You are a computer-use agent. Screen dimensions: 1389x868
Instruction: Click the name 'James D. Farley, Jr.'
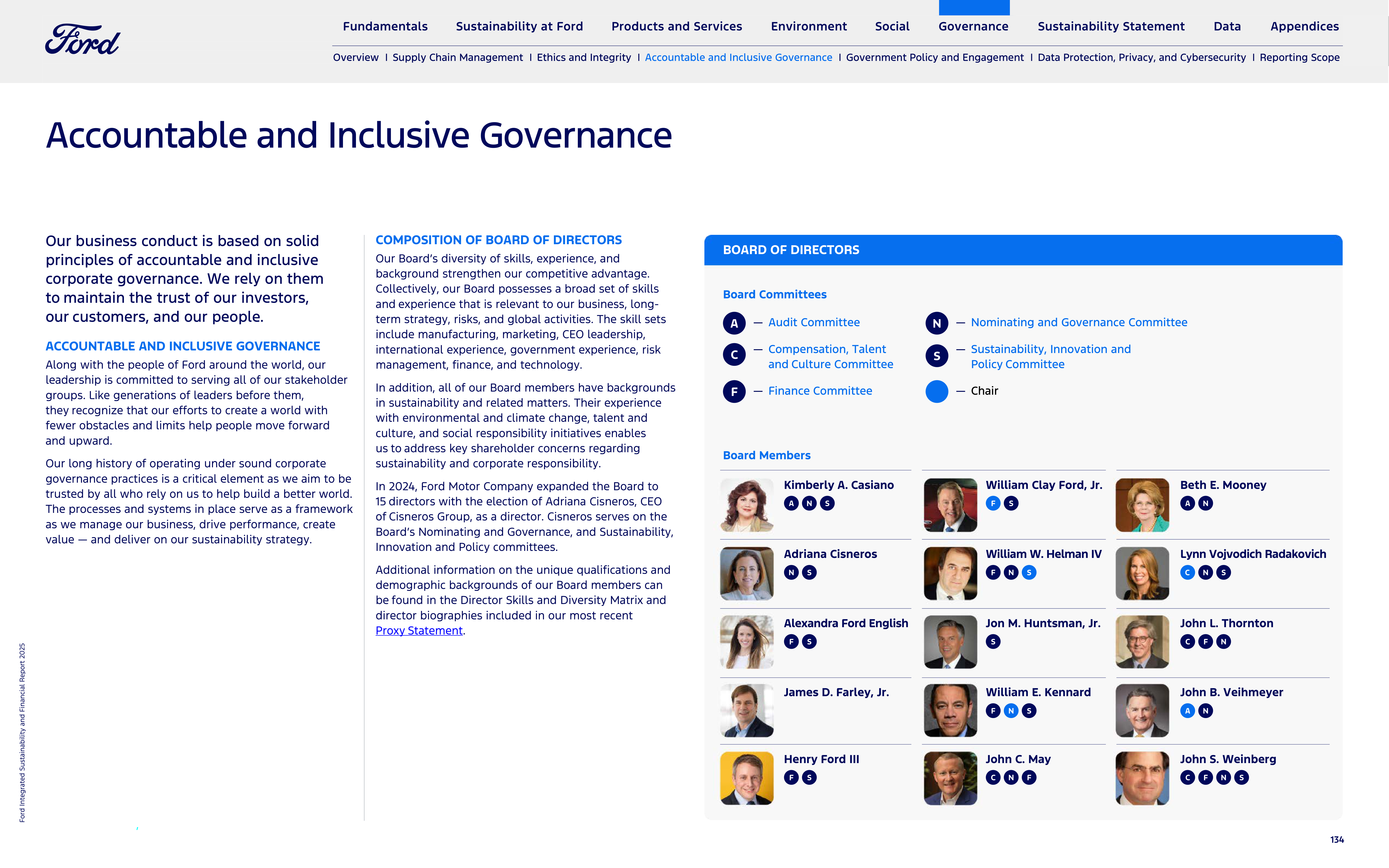point(836,692)
